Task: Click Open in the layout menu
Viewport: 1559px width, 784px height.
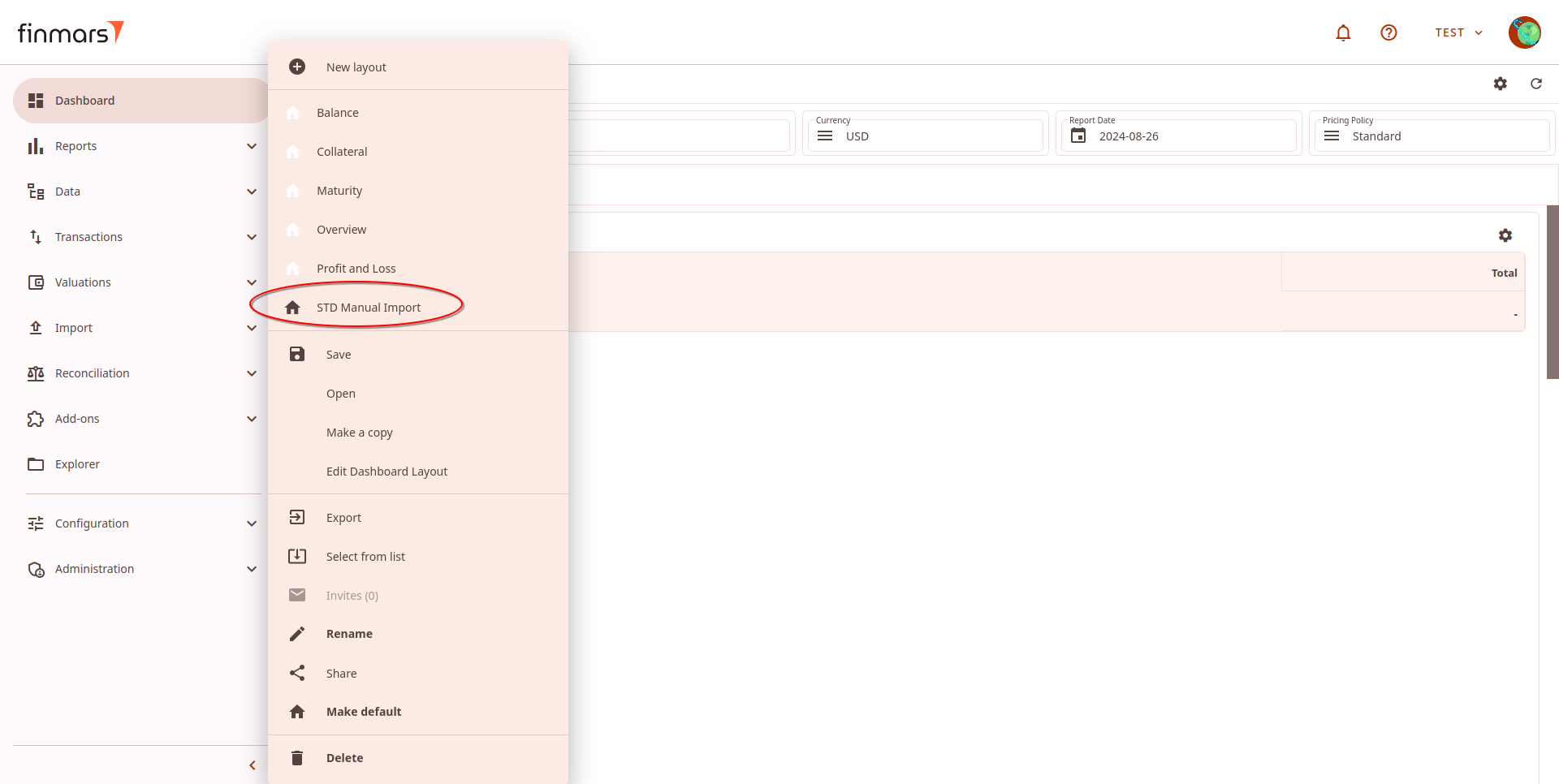Action: click(418, 394)
